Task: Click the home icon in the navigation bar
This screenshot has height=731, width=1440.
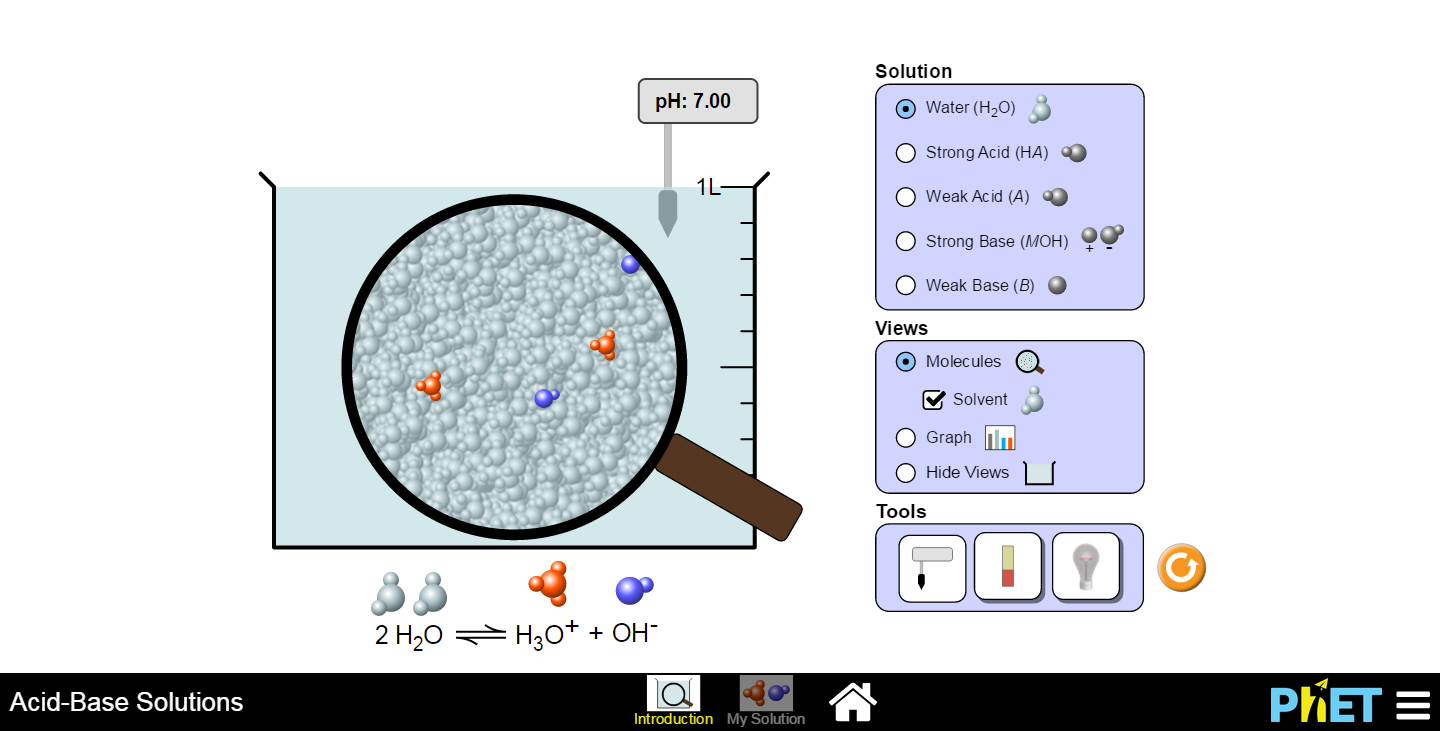Action: point(852,701)
